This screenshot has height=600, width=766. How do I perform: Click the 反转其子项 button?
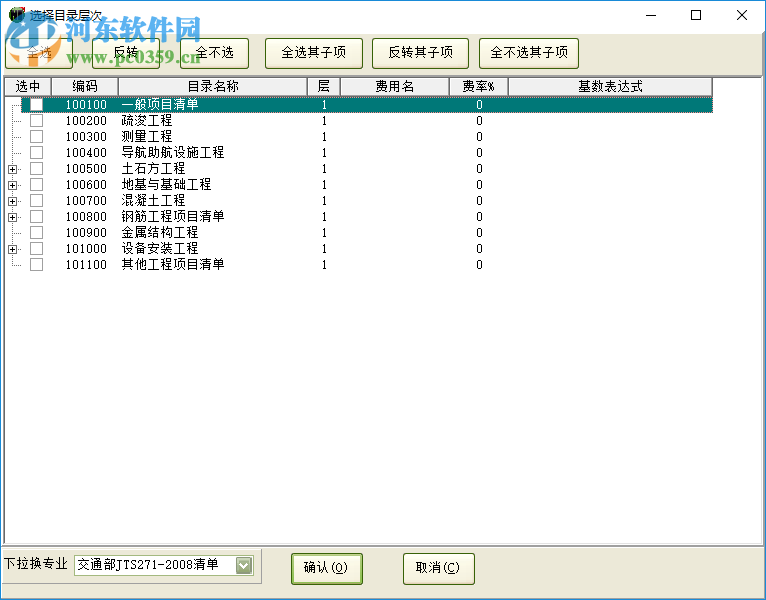pos(420,53)
